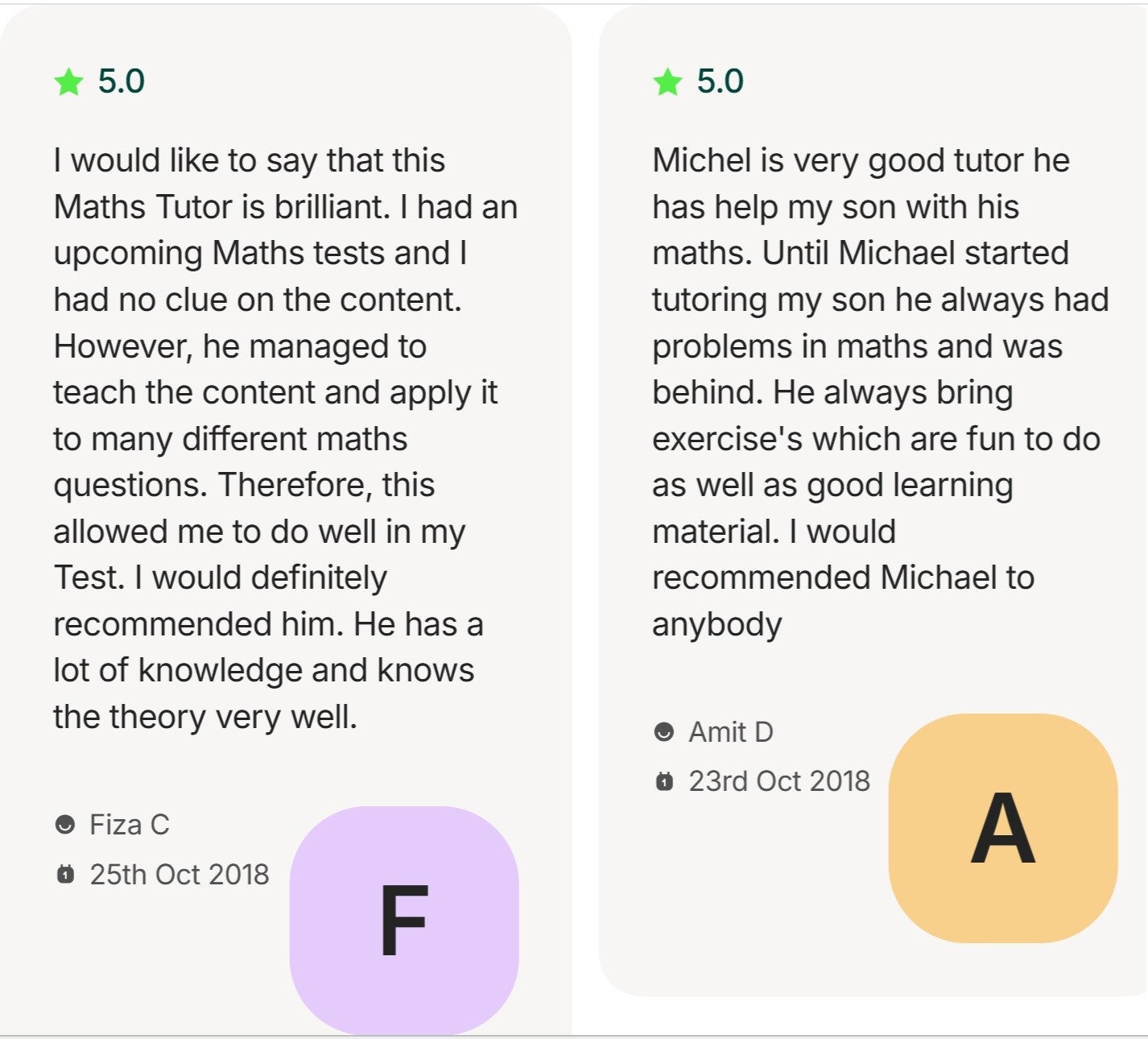Click the 25th Oct 2018 date
The image size is (1148, 1039).
pos(180,875)
